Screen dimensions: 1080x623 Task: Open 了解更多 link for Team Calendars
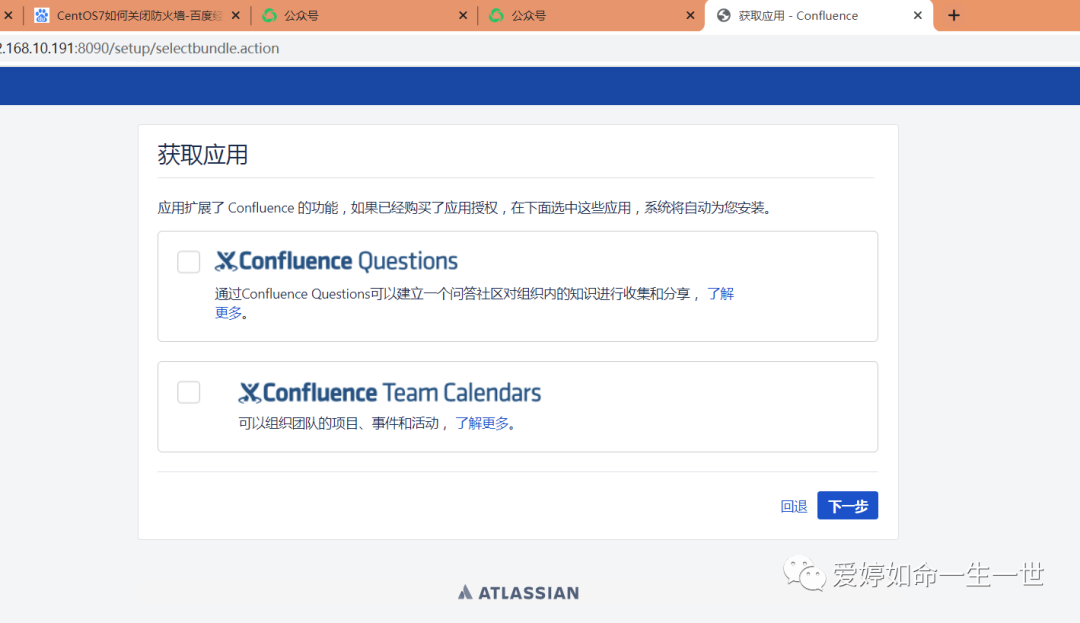(x=481, y=423)
